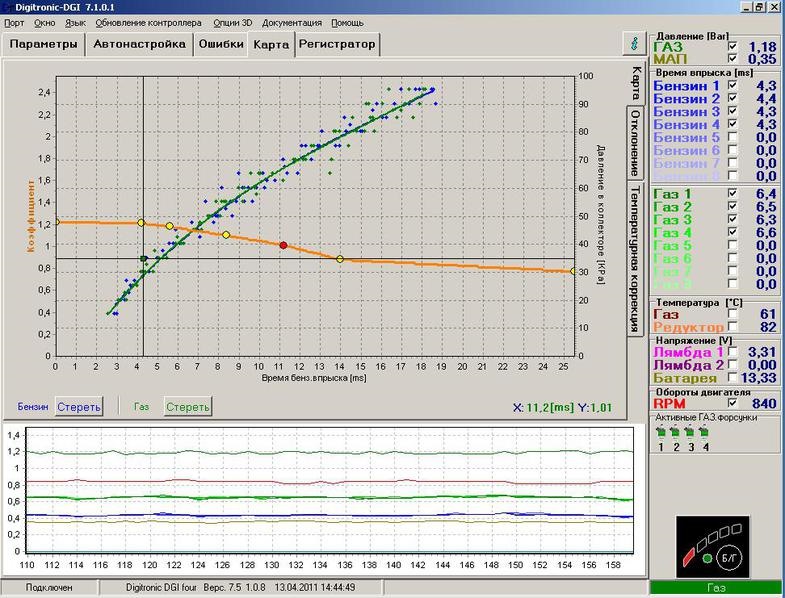Select the vertical Отклонение tab
The width and height of the screenshot is (785, 598).
tap(635, 142)
